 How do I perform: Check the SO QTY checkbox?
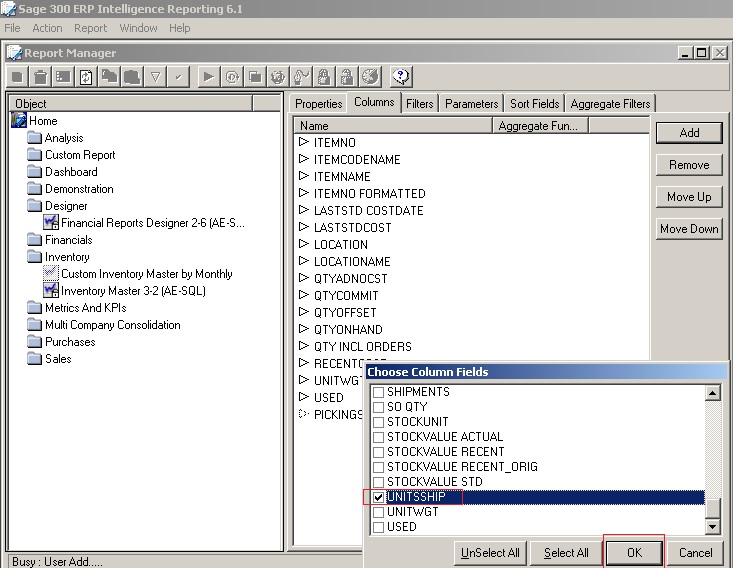(378, 407)
